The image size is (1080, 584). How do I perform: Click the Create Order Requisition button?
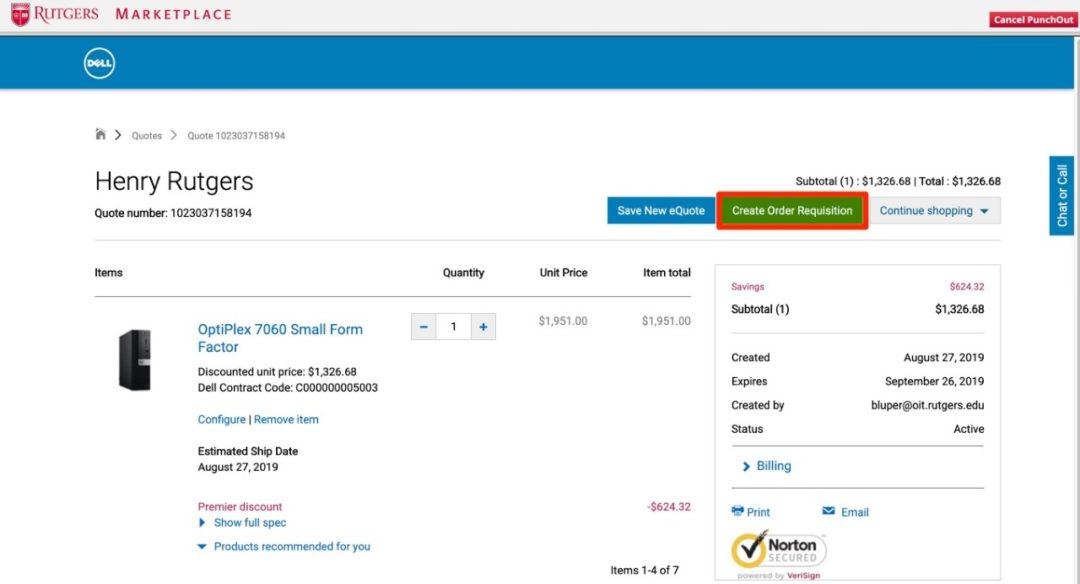(791, 210)
